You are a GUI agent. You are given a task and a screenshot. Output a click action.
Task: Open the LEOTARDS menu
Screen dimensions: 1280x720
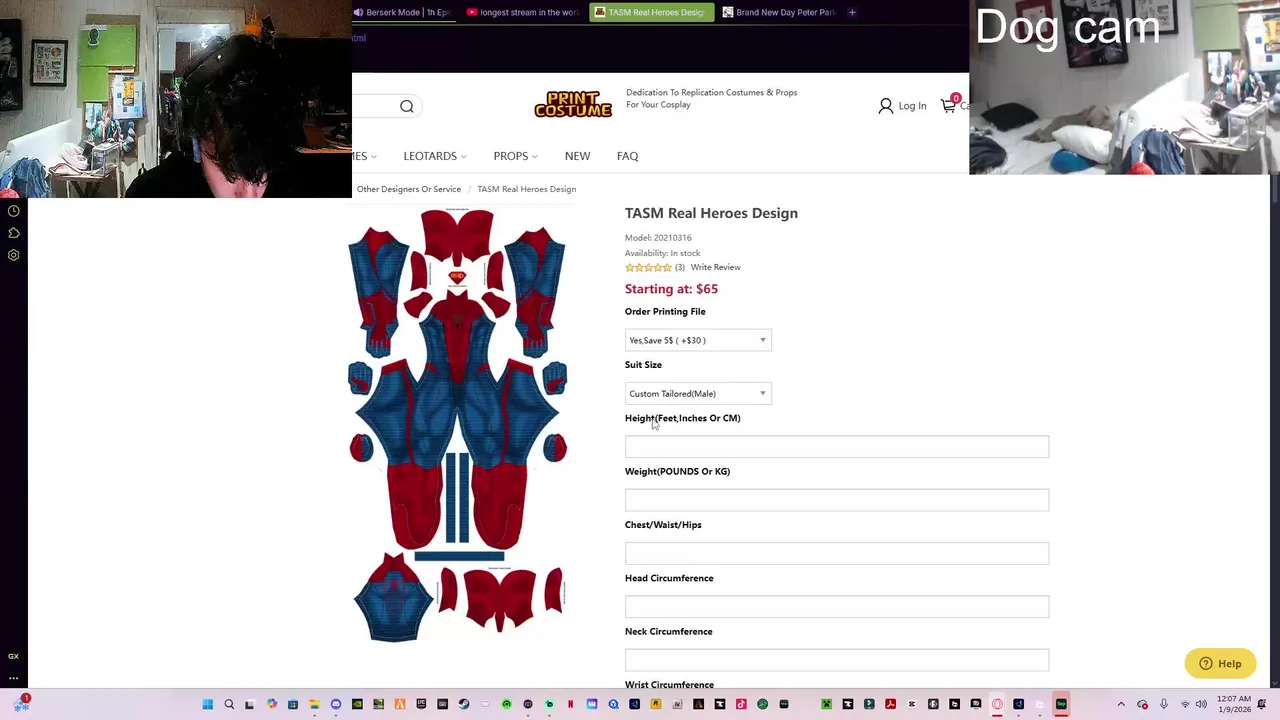point(435,156)
